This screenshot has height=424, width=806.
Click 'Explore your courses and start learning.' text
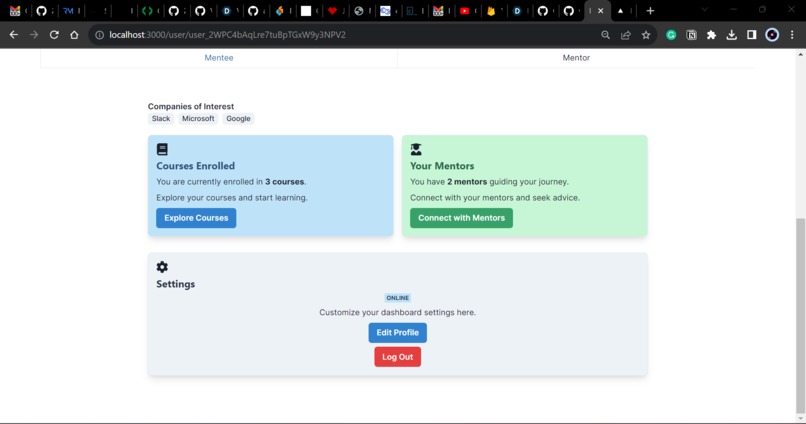232,198
